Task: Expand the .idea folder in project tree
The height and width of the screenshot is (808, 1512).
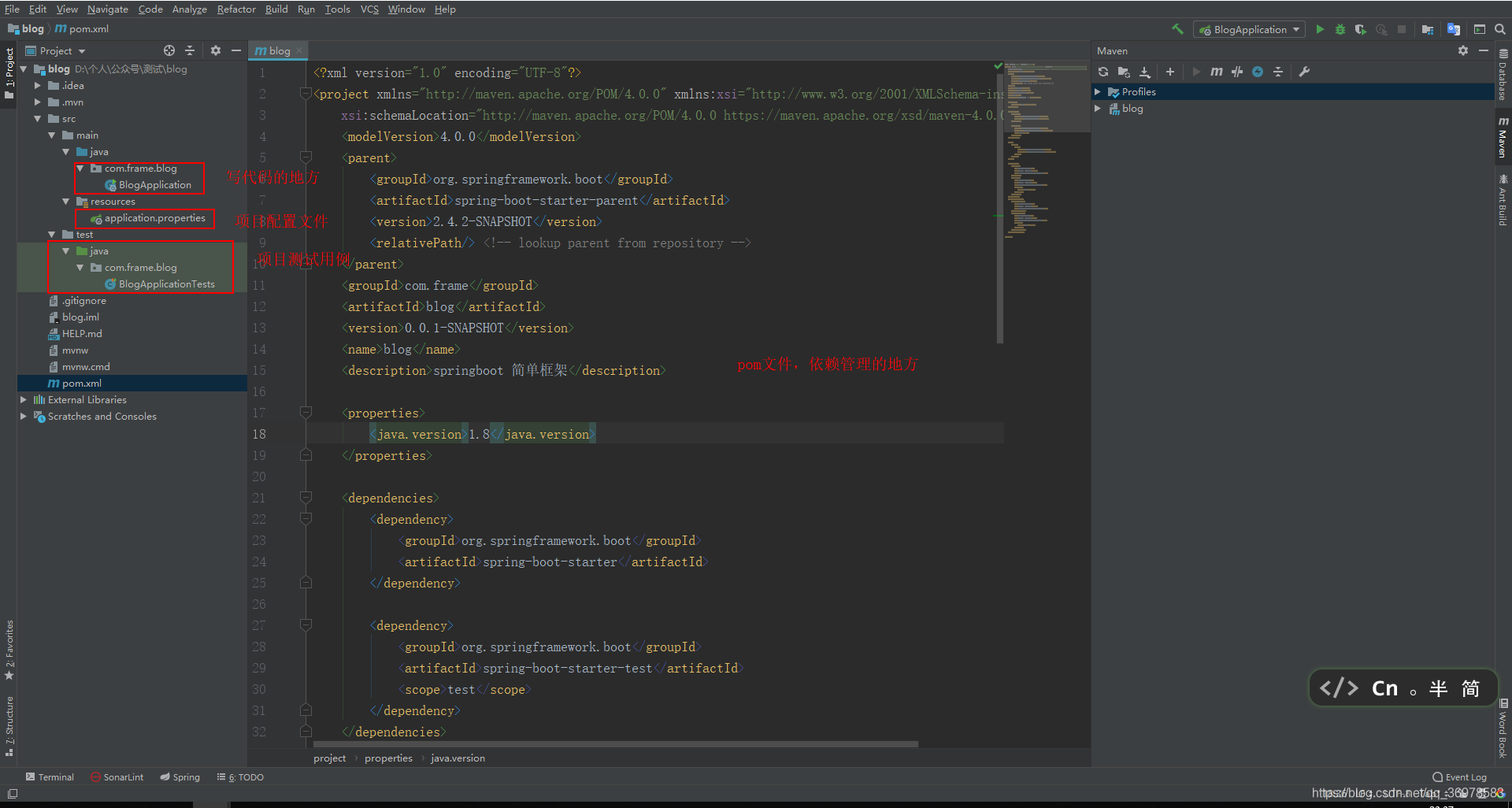Action: (x=37, y=86)
